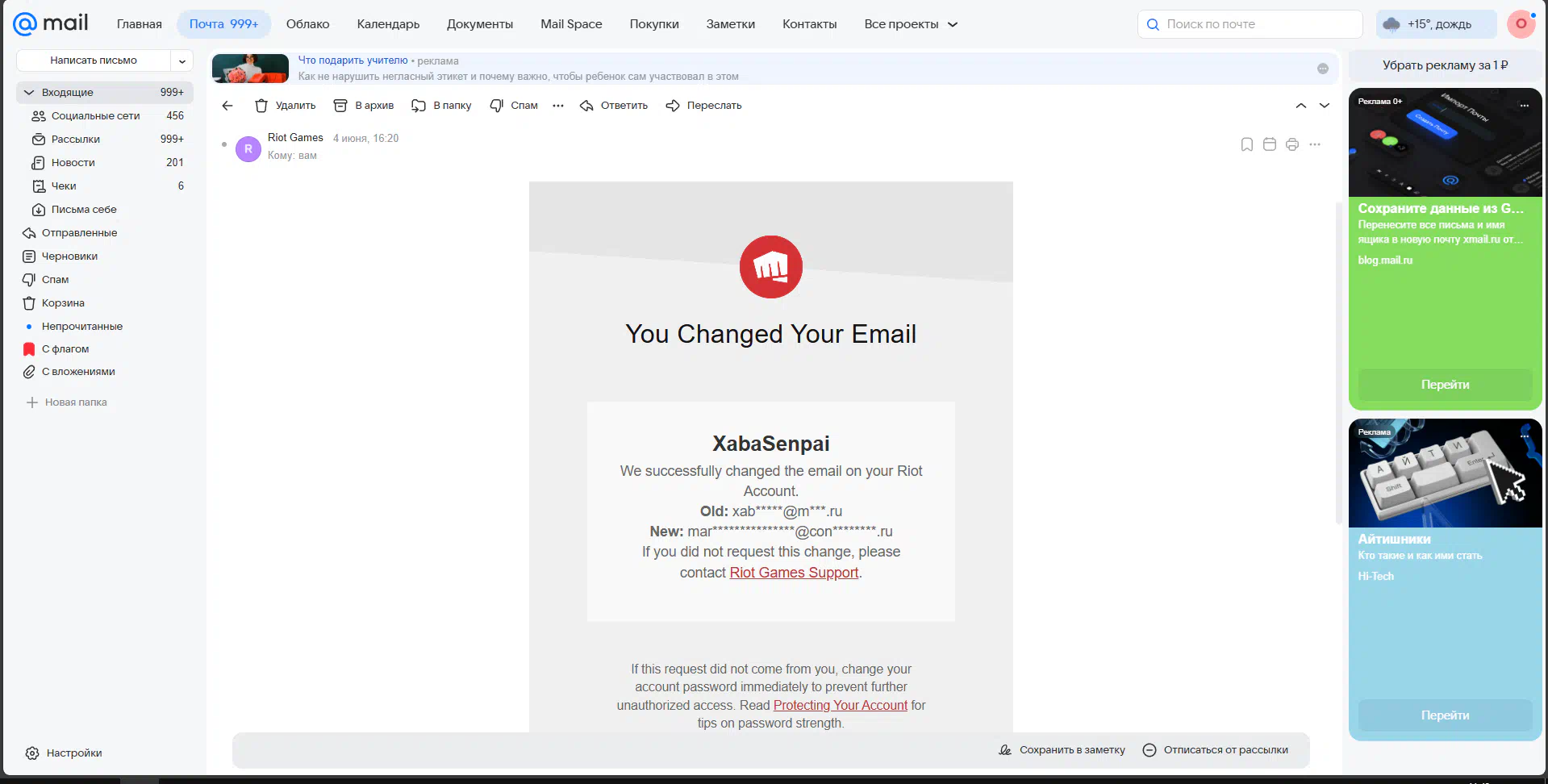Open the Документы tab

click(480, 24)
